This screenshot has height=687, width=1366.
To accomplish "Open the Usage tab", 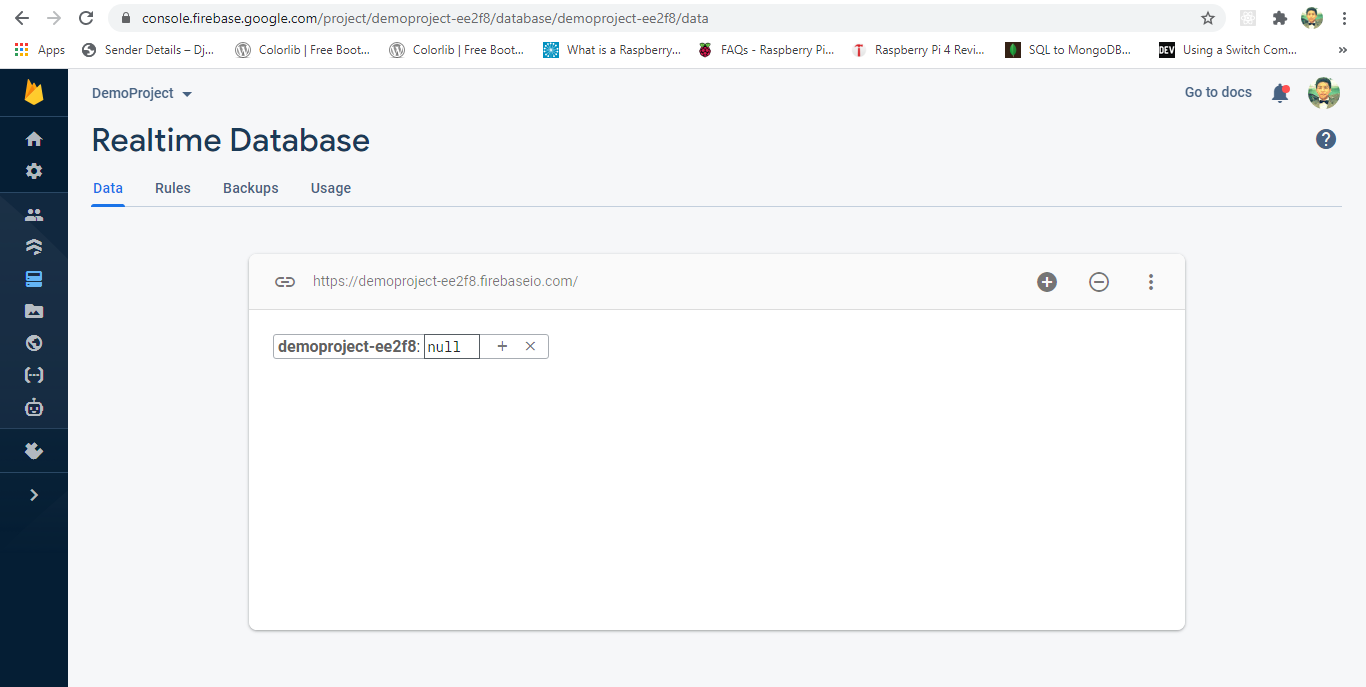I will tap(330, 188).
